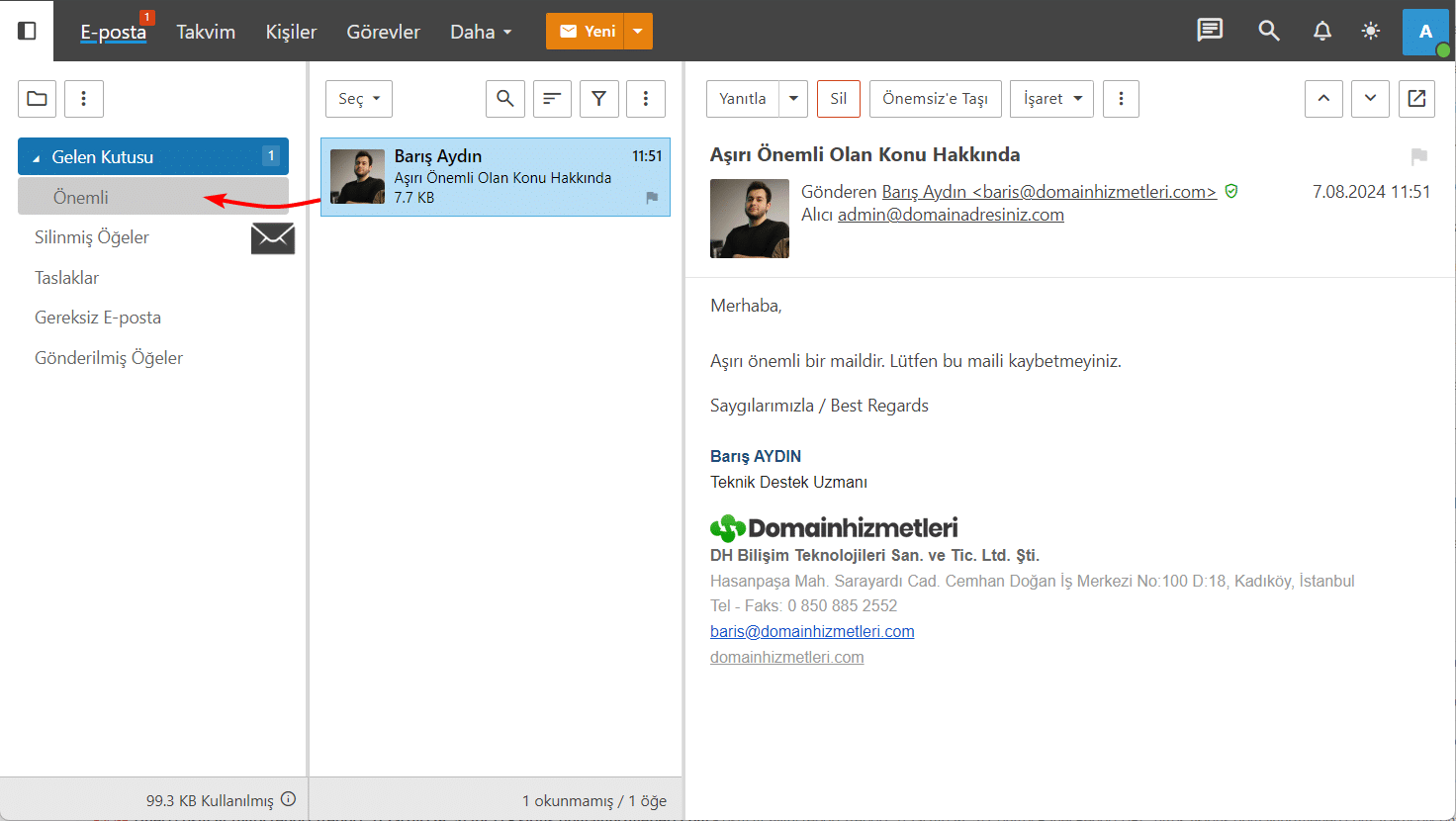Open the Daha menu dropdown
The width and height of the screenshot is (1456, 821).
[x=481, y=32]
